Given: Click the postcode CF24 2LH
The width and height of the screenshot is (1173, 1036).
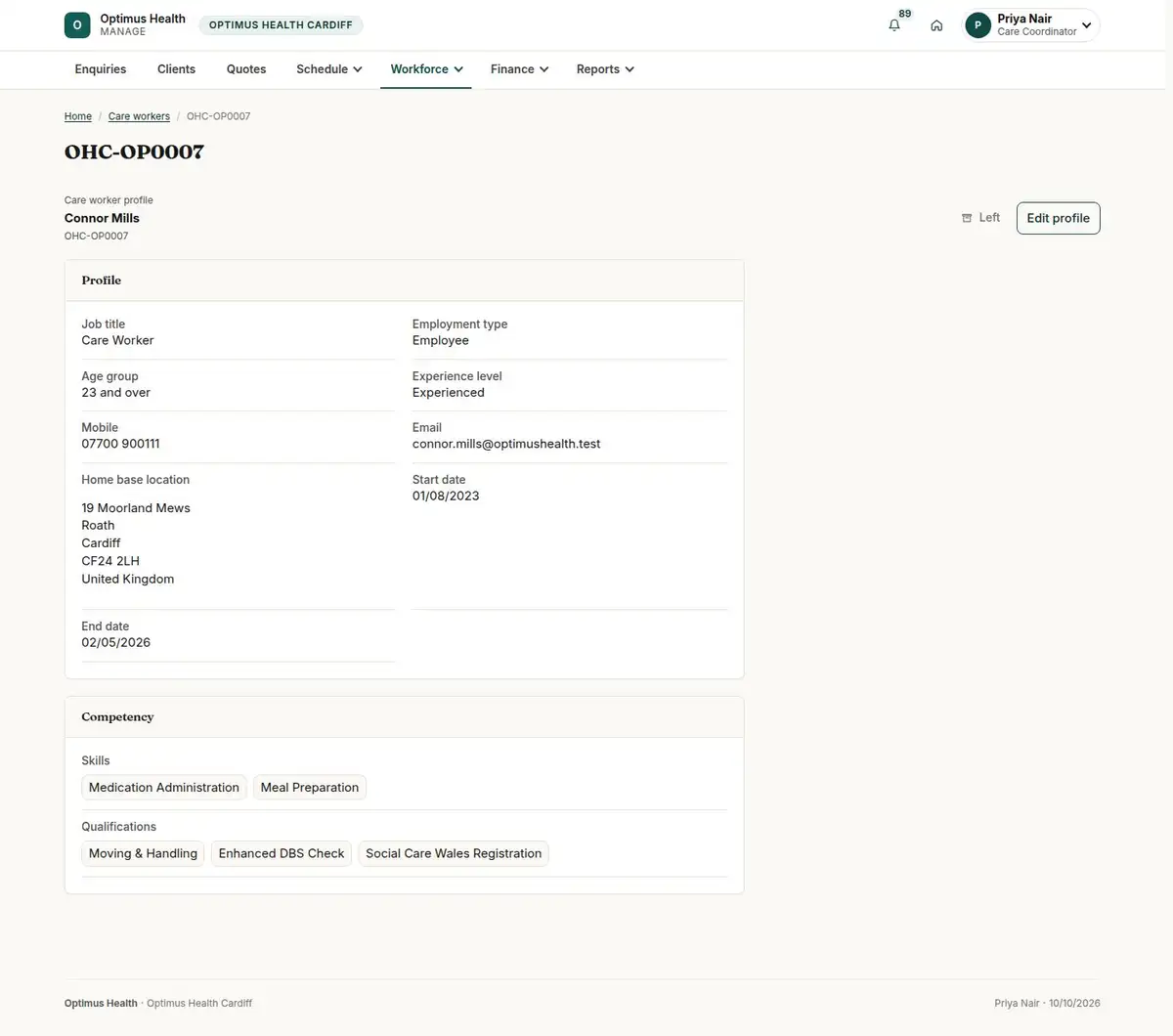Looking at the screenshot, I should tap(110, 561).
